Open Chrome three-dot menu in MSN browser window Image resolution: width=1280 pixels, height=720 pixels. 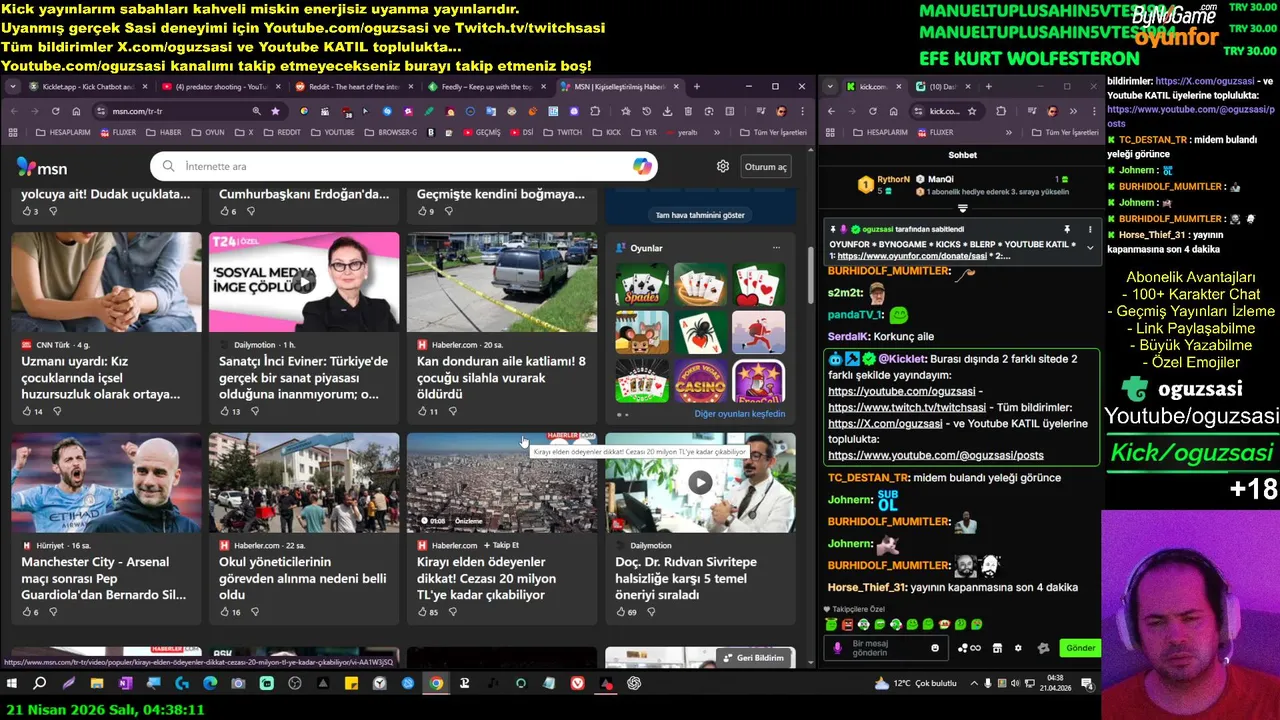[x=802, y=111]
